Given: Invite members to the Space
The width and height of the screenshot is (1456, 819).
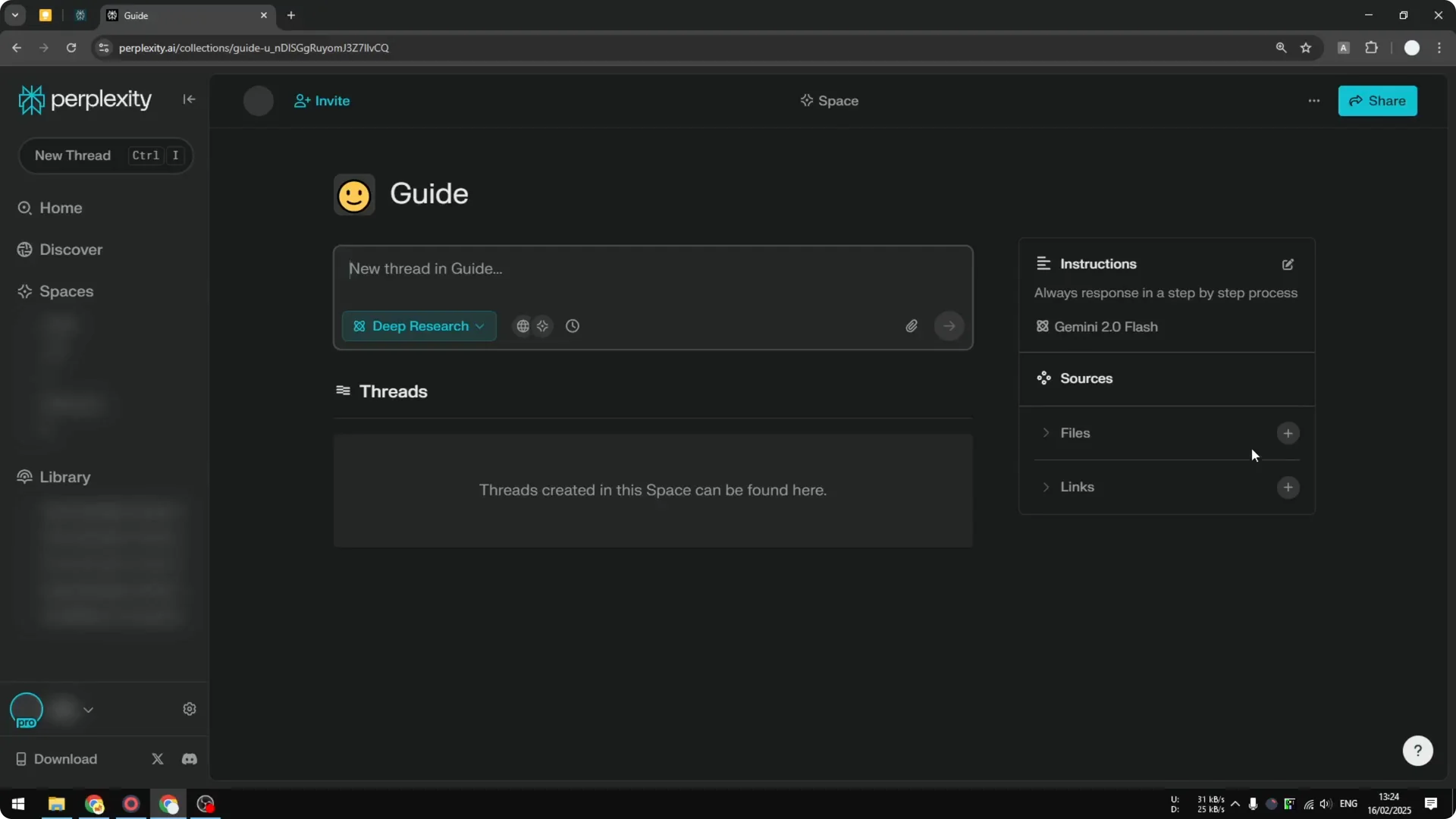Looking at the screenshot, I should [321, 100].
